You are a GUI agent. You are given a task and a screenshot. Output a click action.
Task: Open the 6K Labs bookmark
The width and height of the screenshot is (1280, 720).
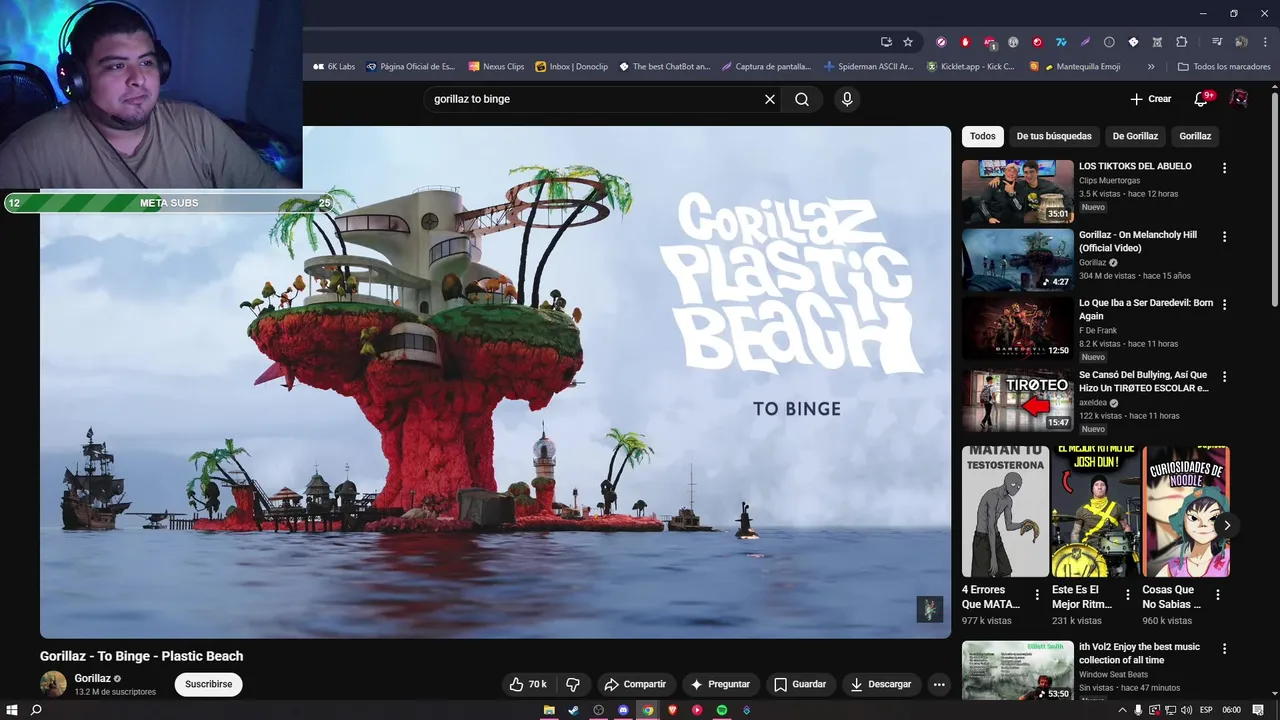click(334, 67)
